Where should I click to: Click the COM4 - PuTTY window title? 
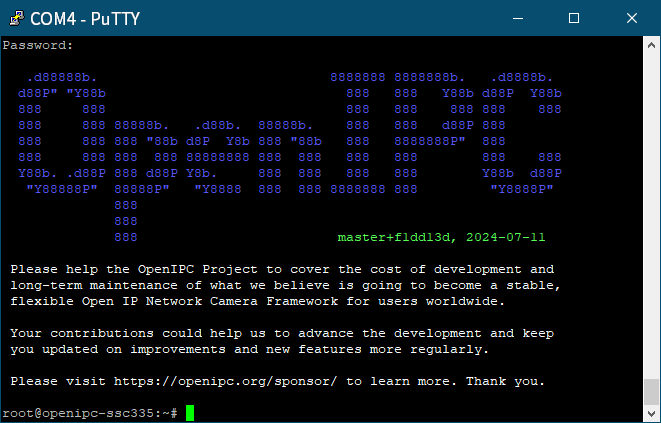pyautogui.click(x=85, y=19)
